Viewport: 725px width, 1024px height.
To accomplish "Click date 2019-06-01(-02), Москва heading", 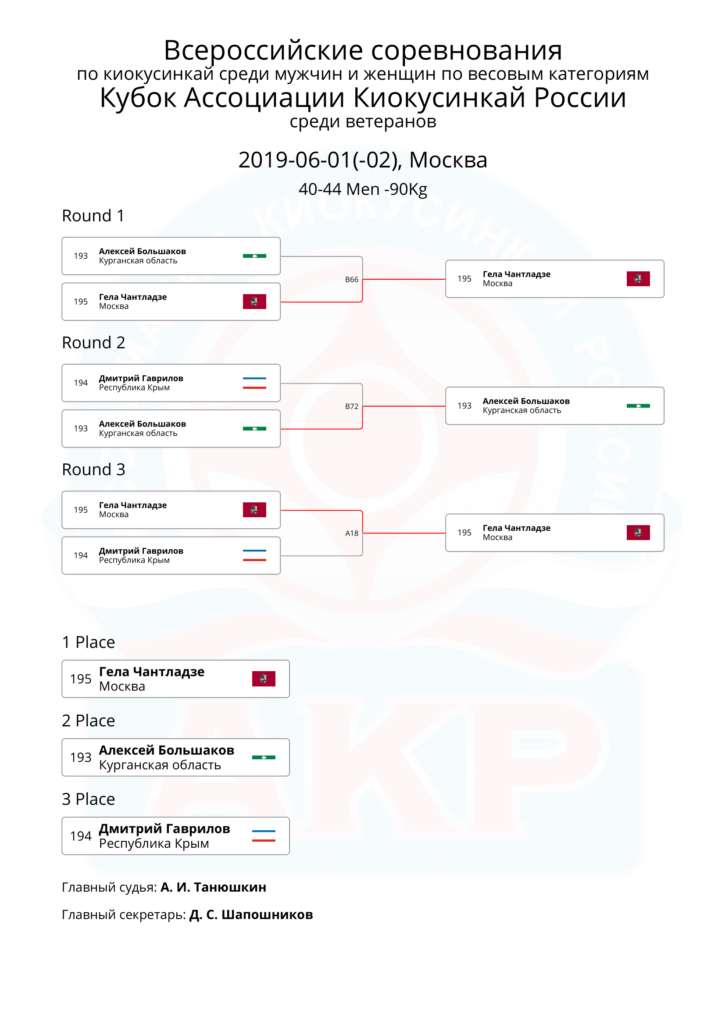I will tap(362, 160).
